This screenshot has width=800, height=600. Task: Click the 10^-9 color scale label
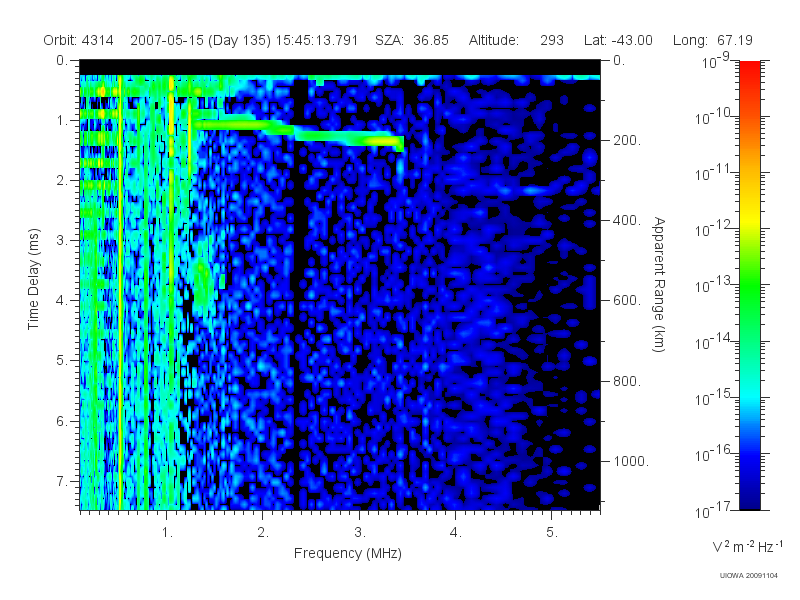tap(716, 61)
